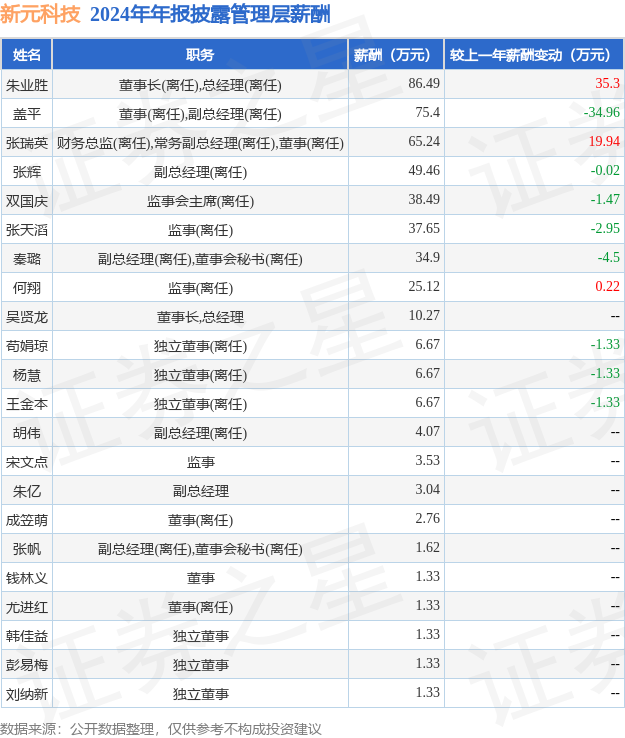Click the change value -2.95

pyautogui.click(x=605, y=228)
